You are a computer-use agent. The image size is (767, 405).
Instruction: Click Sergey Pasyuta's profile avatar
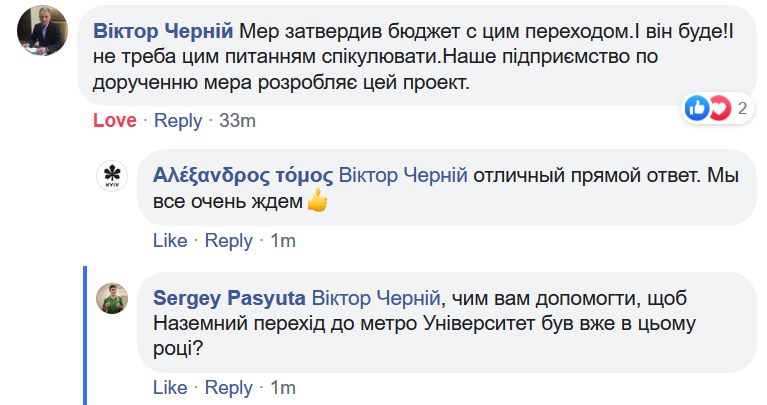point(111,298)
